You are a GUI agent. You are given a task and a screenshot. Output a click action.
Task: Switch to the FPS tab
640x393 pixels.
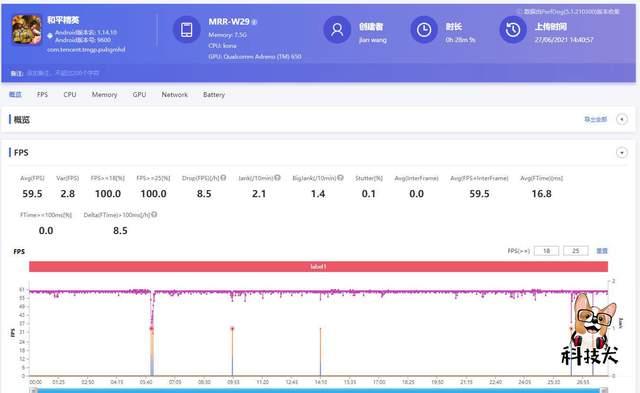point(42,95)
